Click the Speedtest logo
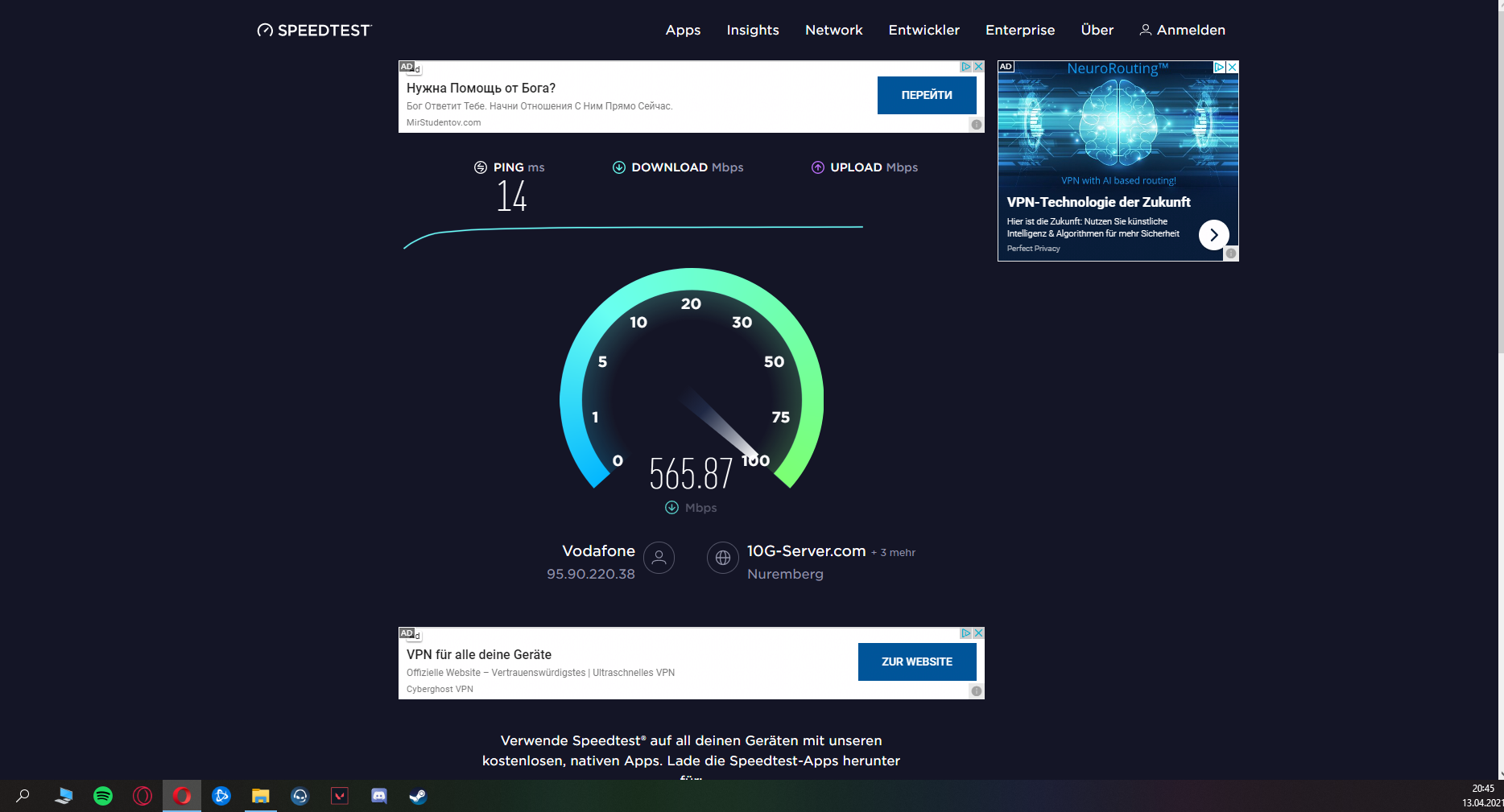Screen dimensions: 1504x812 [314, 31]
